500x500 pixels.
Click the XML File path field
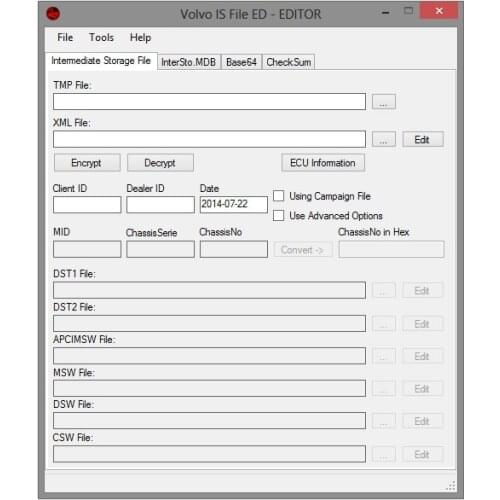pyautogui.click(x=209, y=139)
